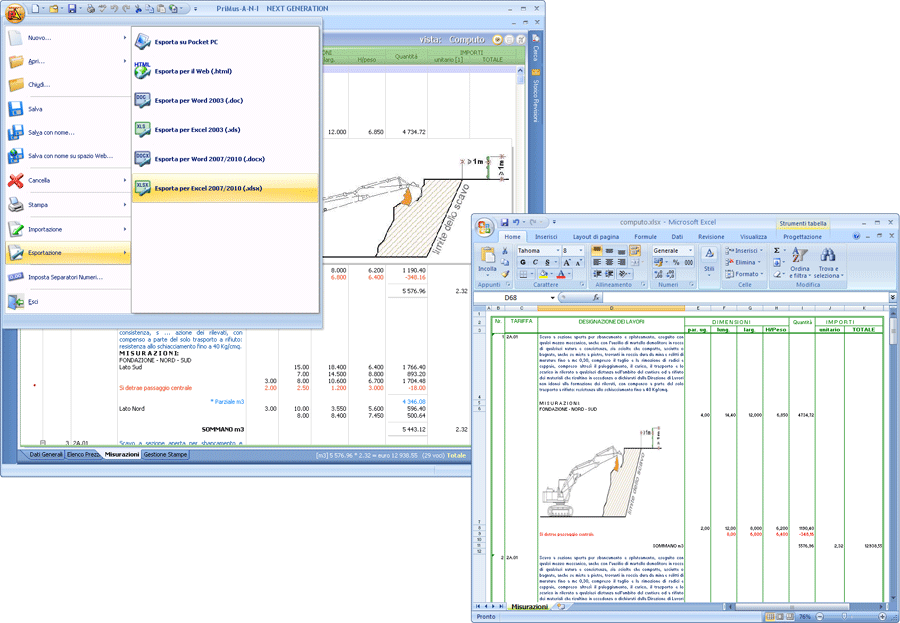Open Trova e seleziona dropdown
900x623 pixels.
coord(828,263)
